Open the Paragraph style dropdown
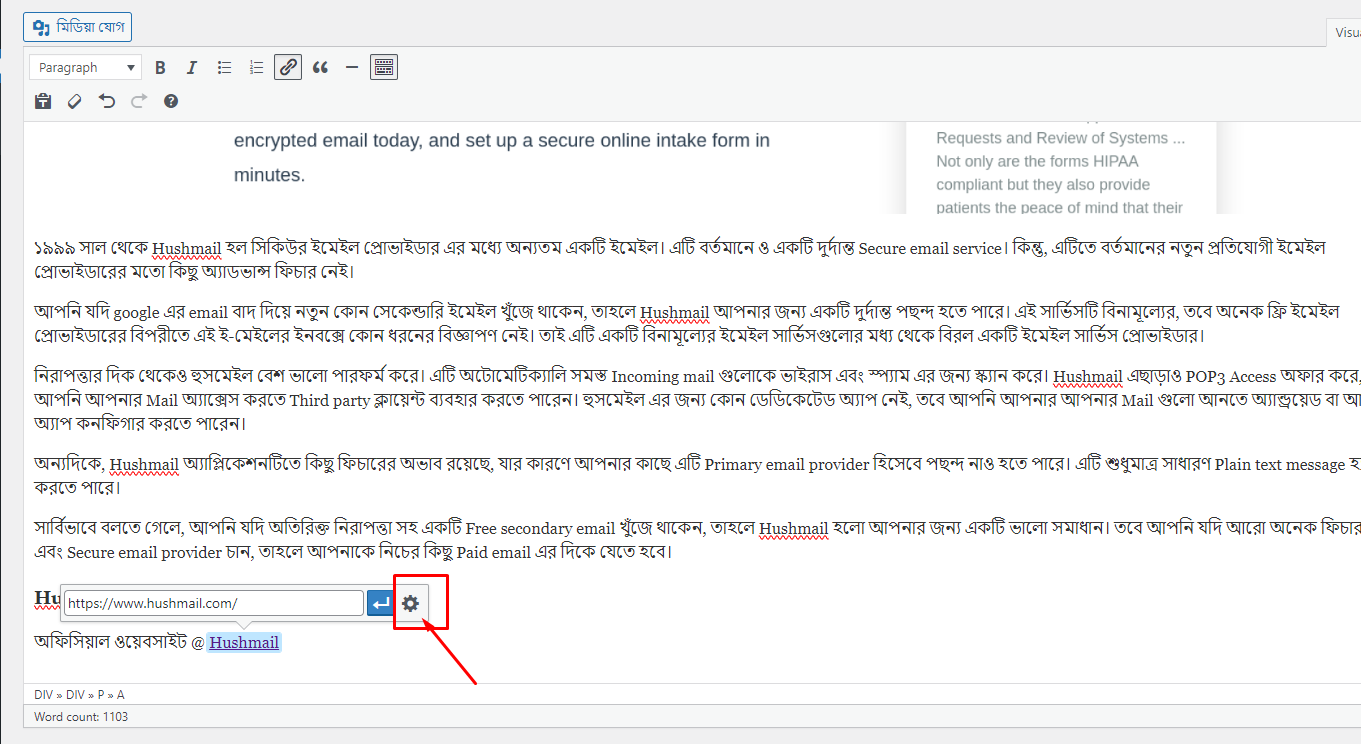The height and width of the screenshot is (744, 1361). (x=85, y=66)
